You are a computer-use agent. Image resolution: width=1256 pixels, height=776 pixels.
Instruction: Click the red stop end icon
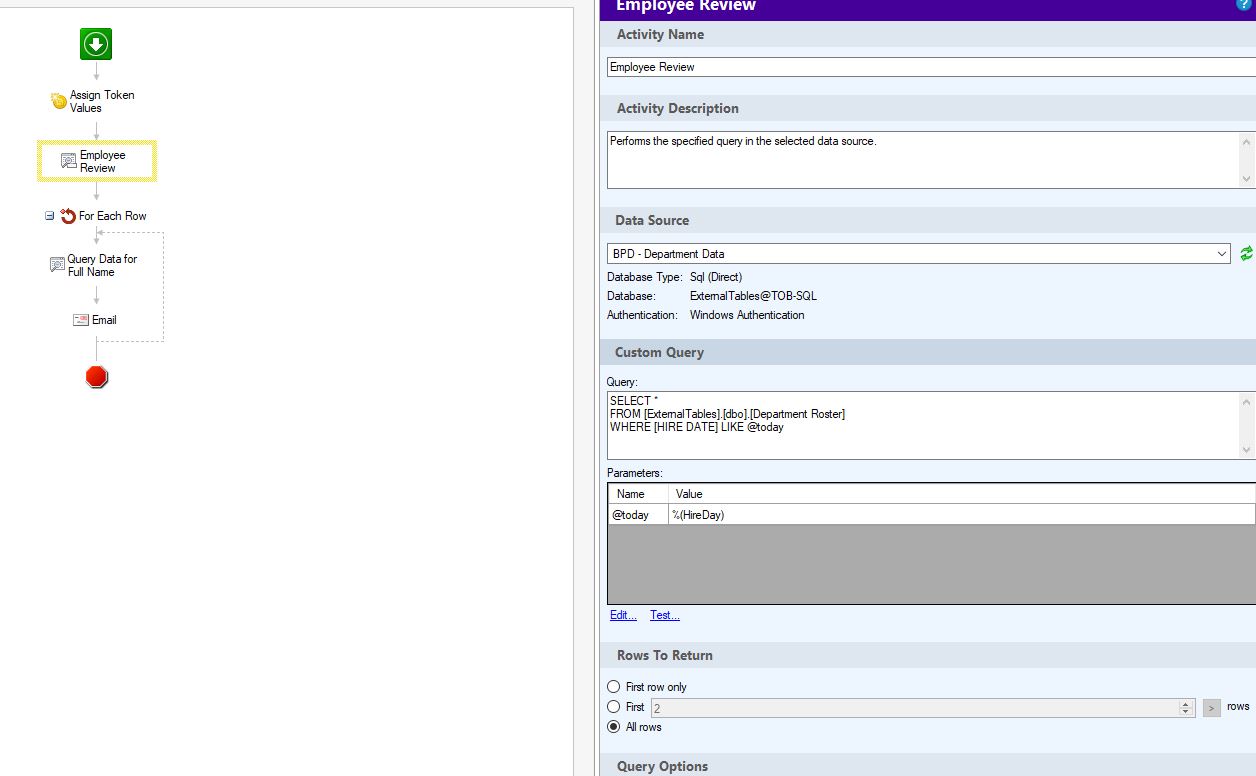point(96,377)
